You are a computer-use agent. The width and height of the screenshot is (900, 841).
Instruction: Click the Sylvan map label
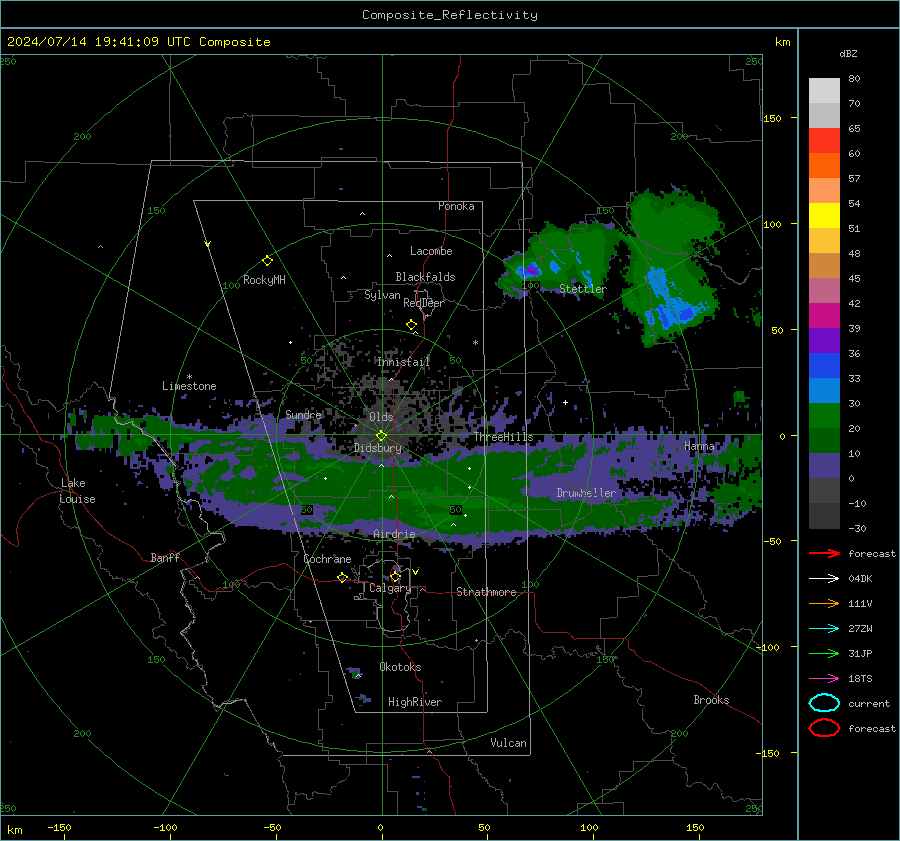382,295
